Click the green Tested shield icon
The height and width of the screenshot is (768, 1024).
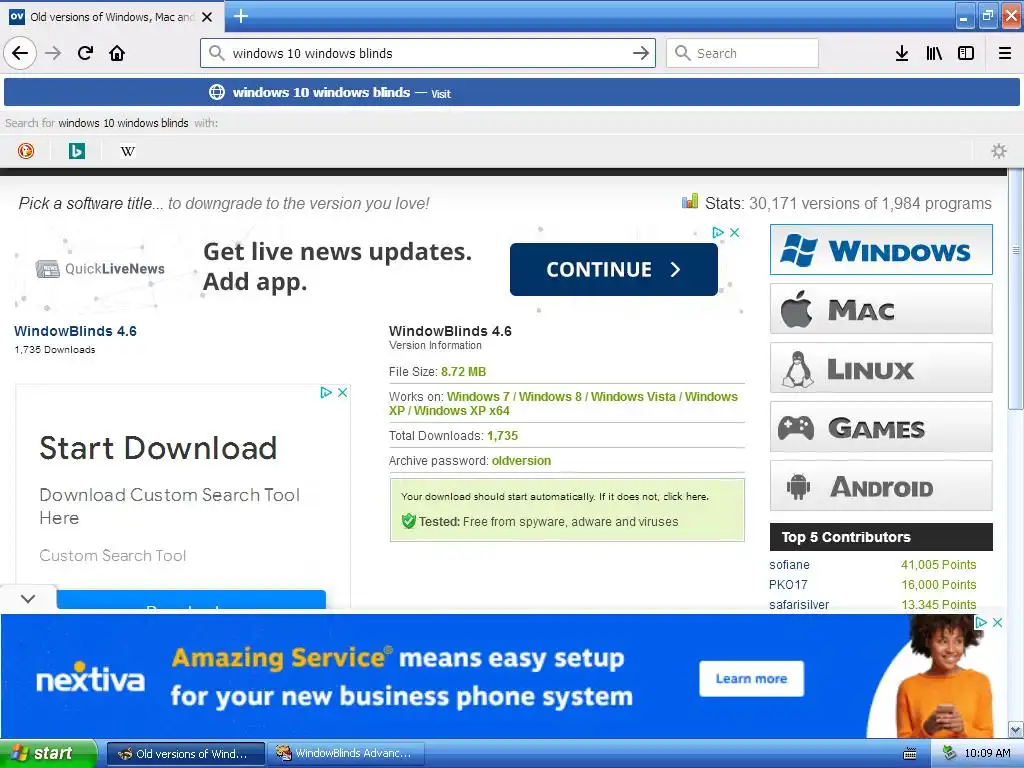tap(409, 521)
